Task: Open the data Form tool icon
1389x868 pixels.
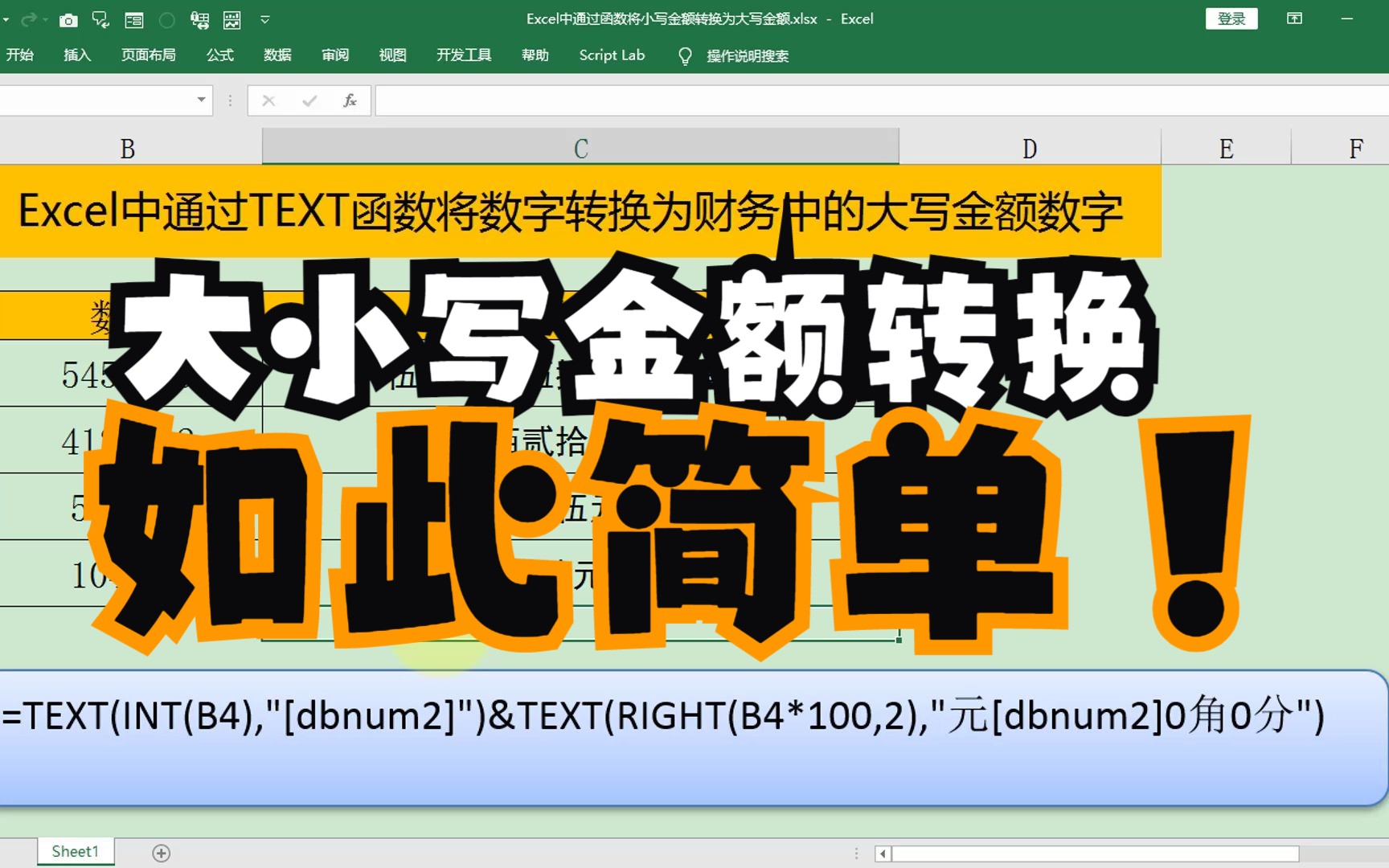Action: tap(134, 20)
